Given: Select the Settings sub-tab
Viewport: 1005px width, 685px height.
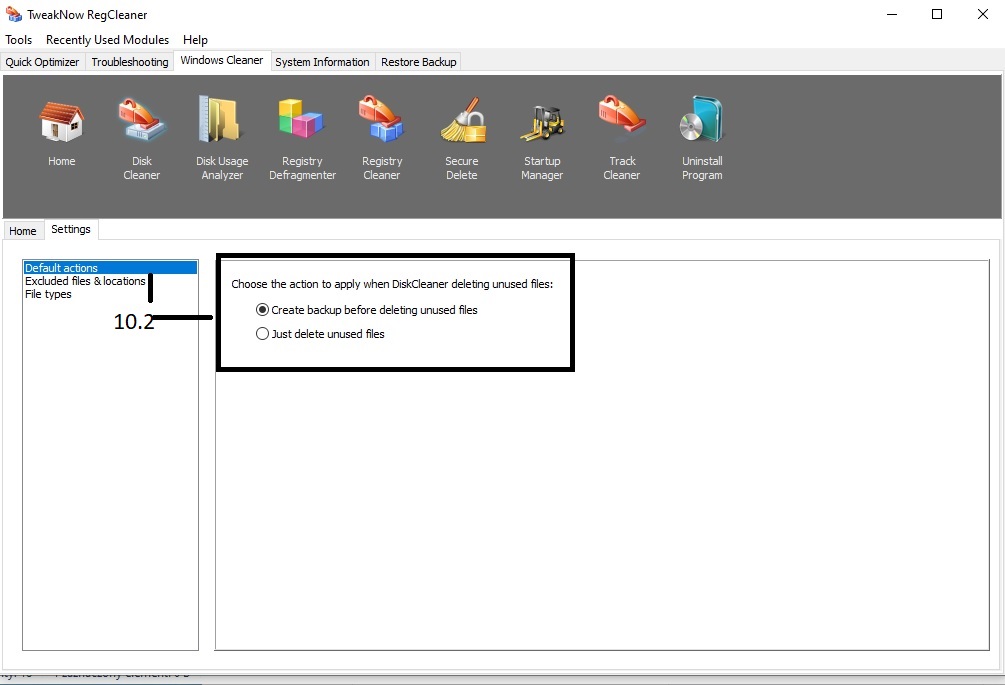Looking at the screenshot, I should click(71, 229).
